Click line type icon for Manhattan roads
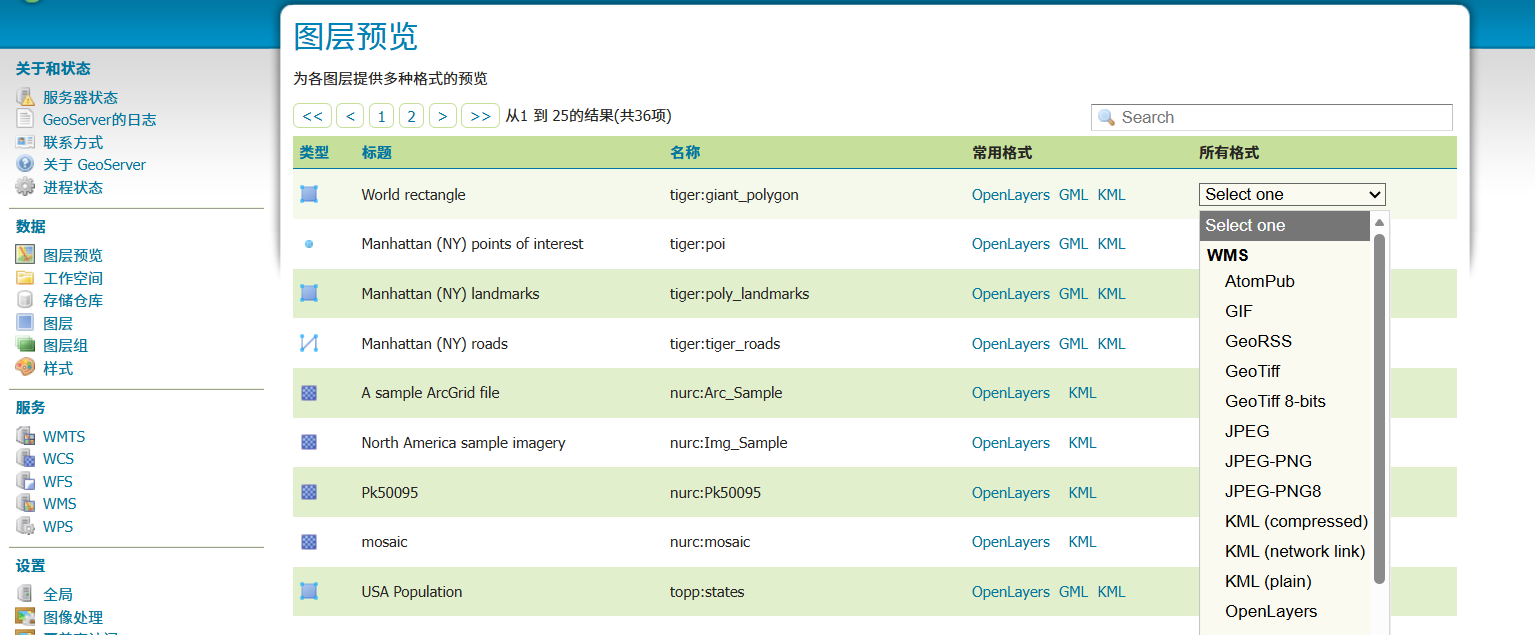The height and width of the screenshot is (635, 1535). pyautogui.click(x=309, y=343)
